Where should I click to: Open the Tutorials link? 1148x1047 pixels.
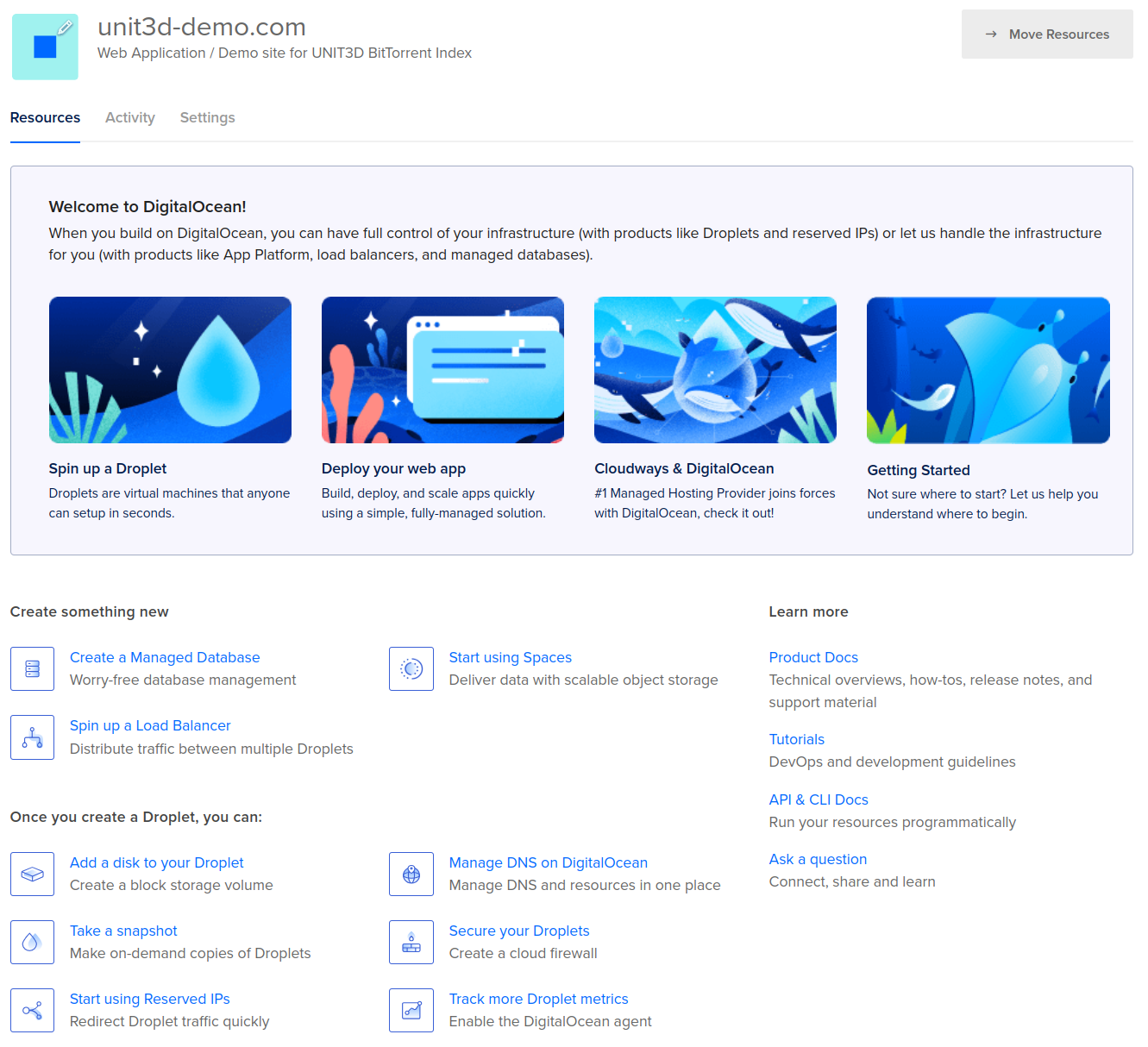pos(797,739)
